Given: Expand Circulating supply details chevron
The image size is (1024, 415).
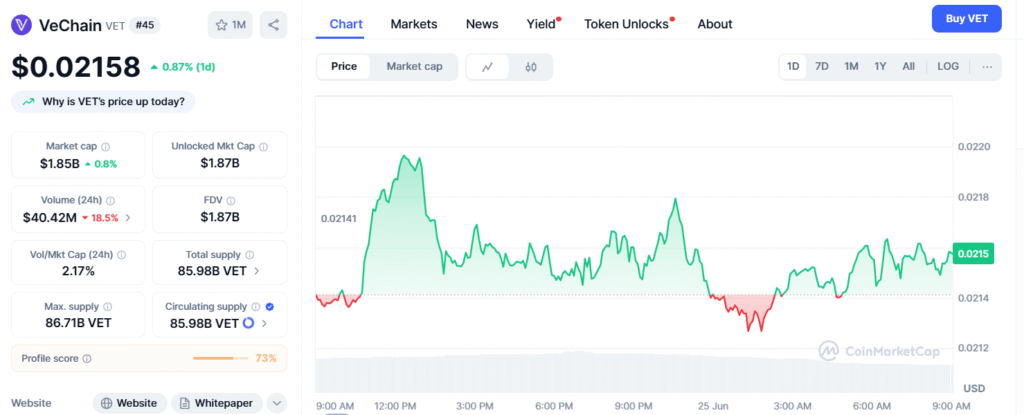Looking at the screenshot, I should (x=264, y=323).
